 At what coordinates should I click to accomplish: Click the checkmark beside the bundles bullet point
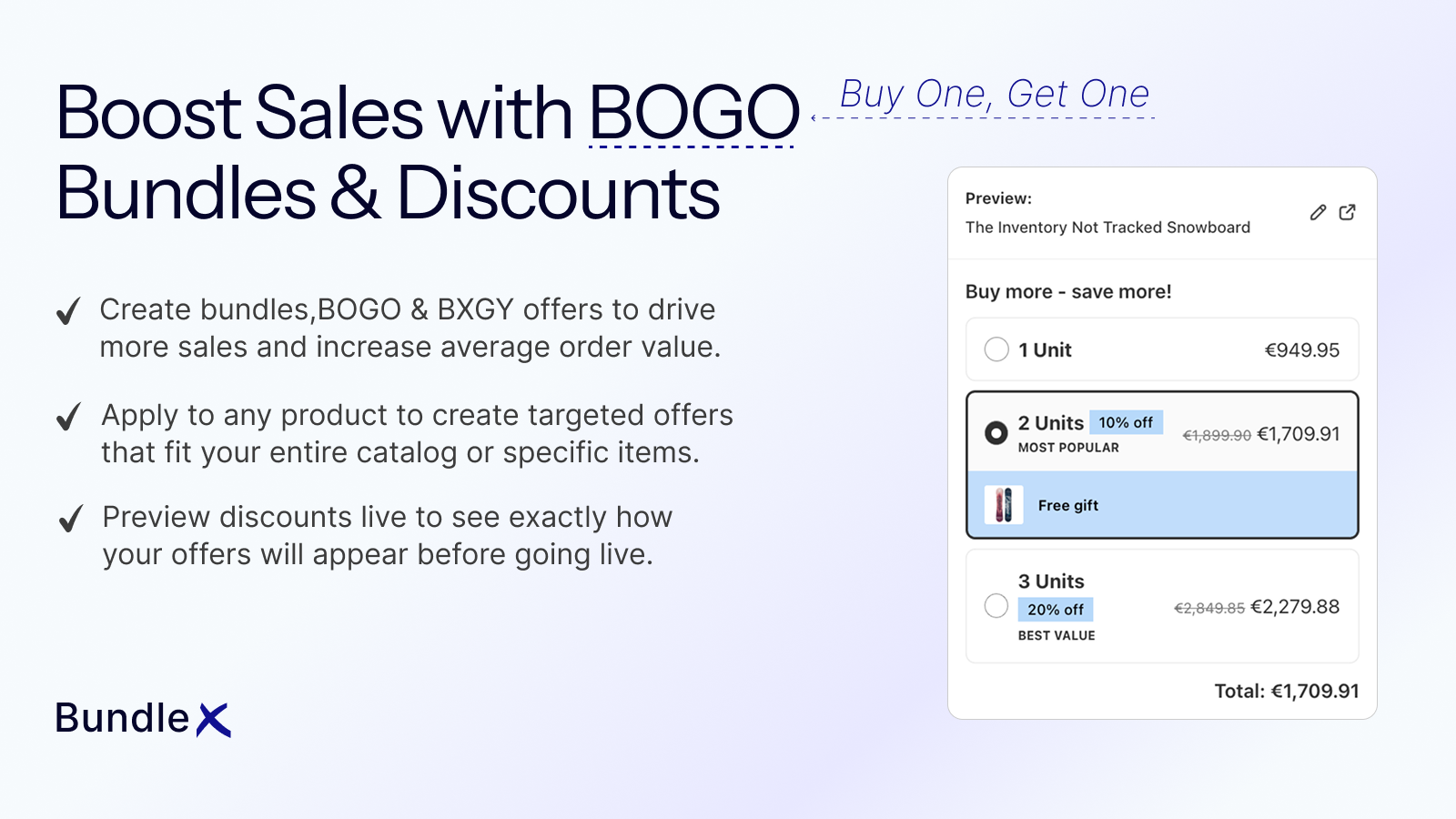pos(67,312)
